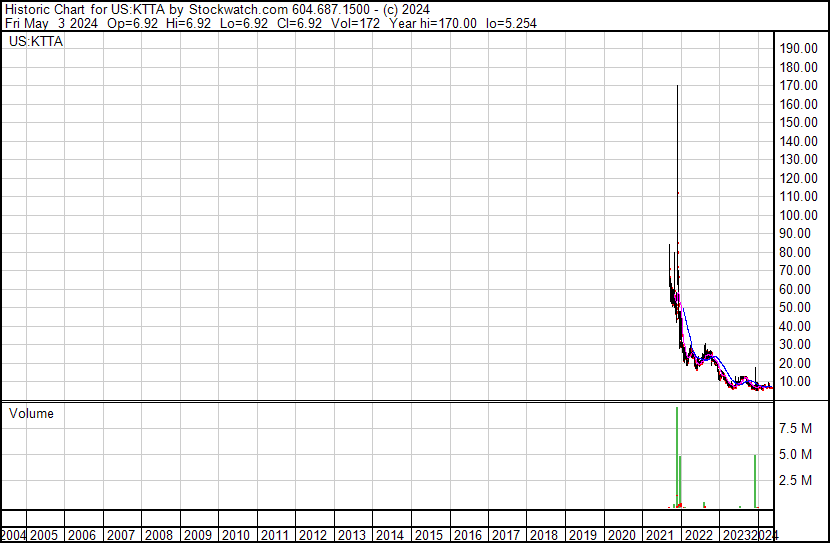
Task: Click the Year hi=170.00 value in header
Action: tap(433, 23)
